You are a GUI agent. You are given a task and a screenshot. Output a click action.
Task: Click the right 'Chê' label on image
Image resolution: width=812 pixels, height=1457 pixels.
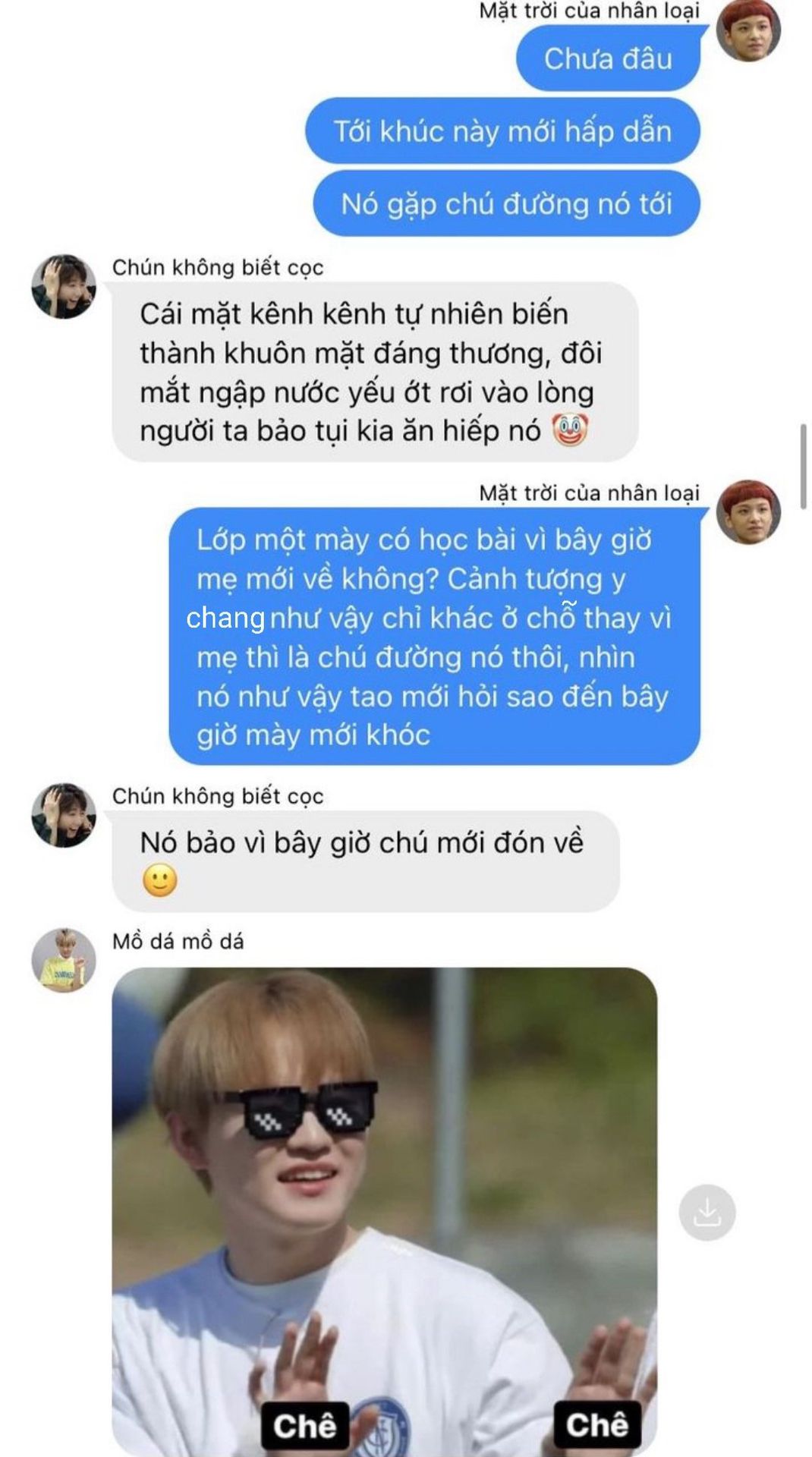[x=597, y=1424]
